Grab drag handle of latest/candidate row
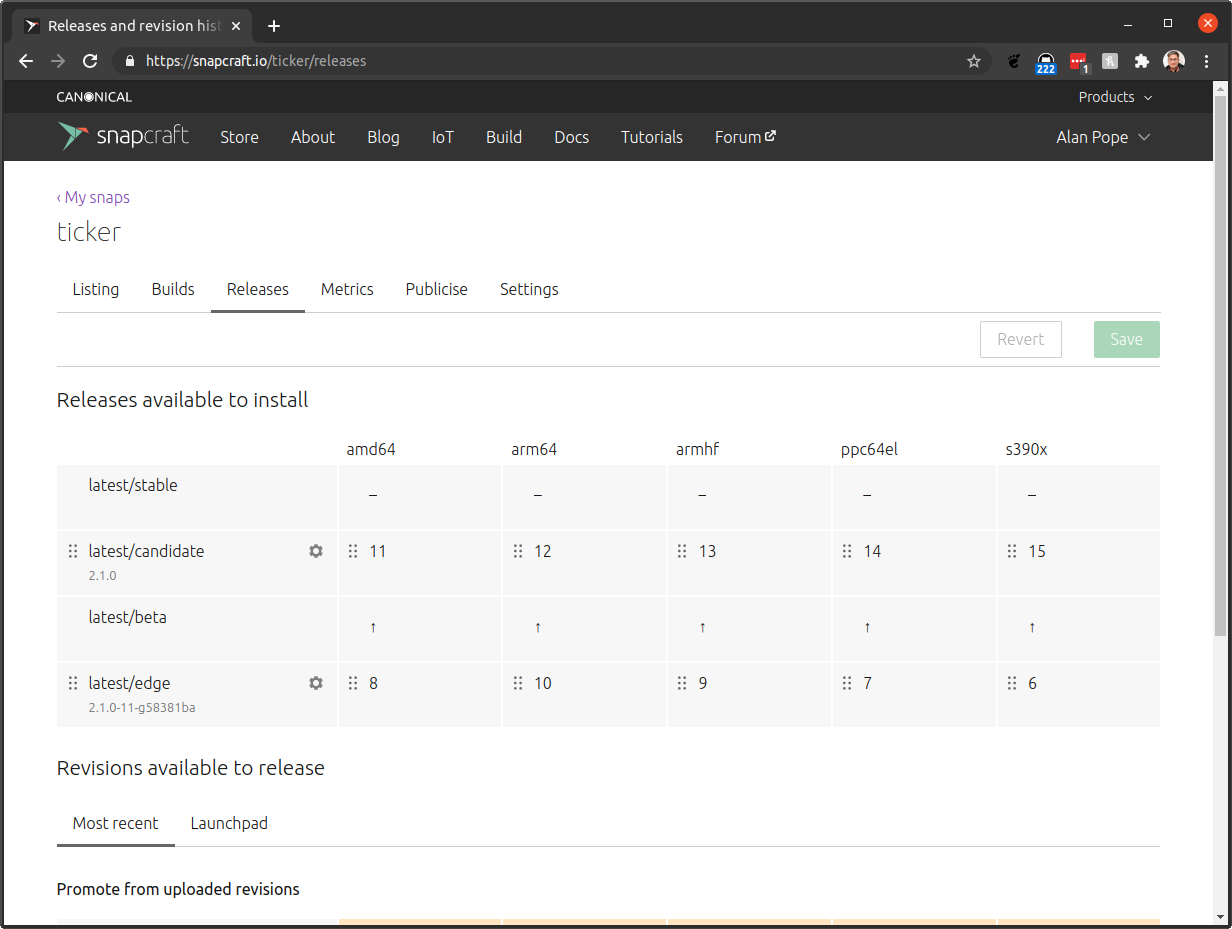 pyautogui.click(x=73, y=551)
